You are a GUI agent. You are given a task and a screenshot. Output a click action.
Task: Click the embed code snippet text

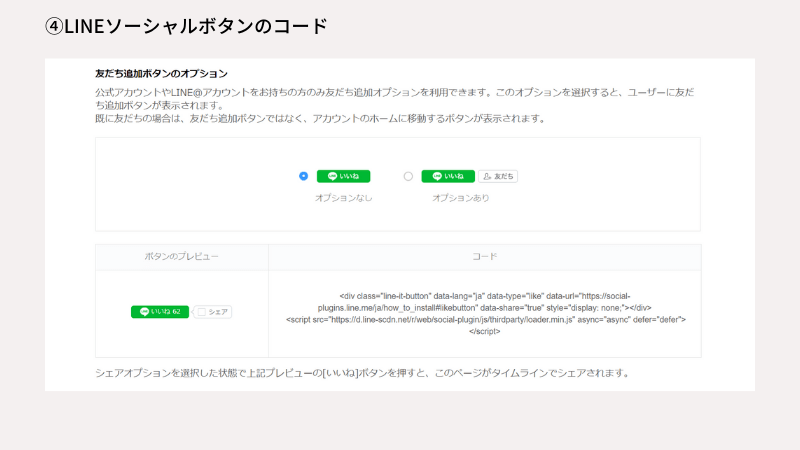click(x=485, y=313)
